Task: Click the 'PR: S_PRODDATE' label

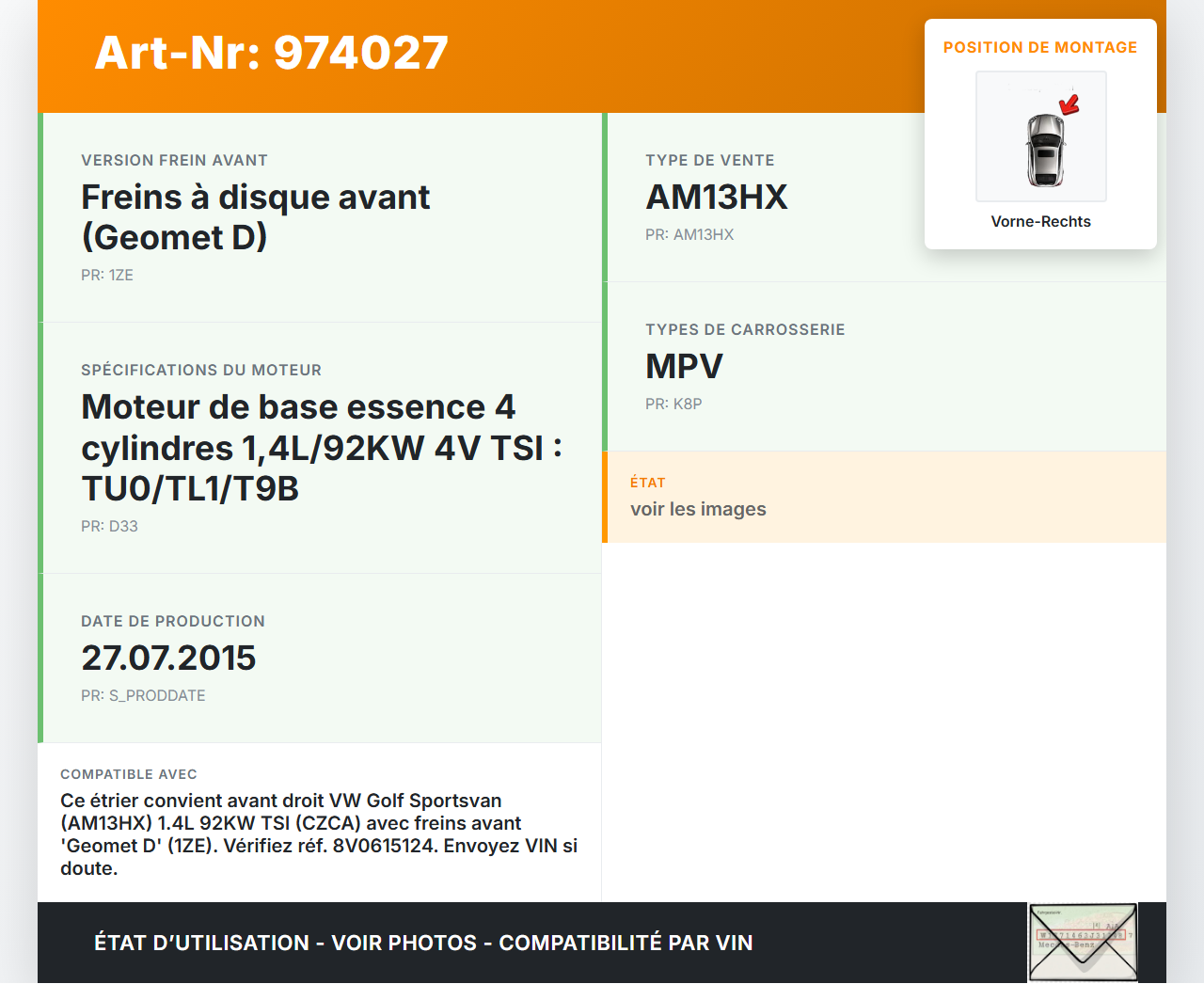Action: point(143,696)
